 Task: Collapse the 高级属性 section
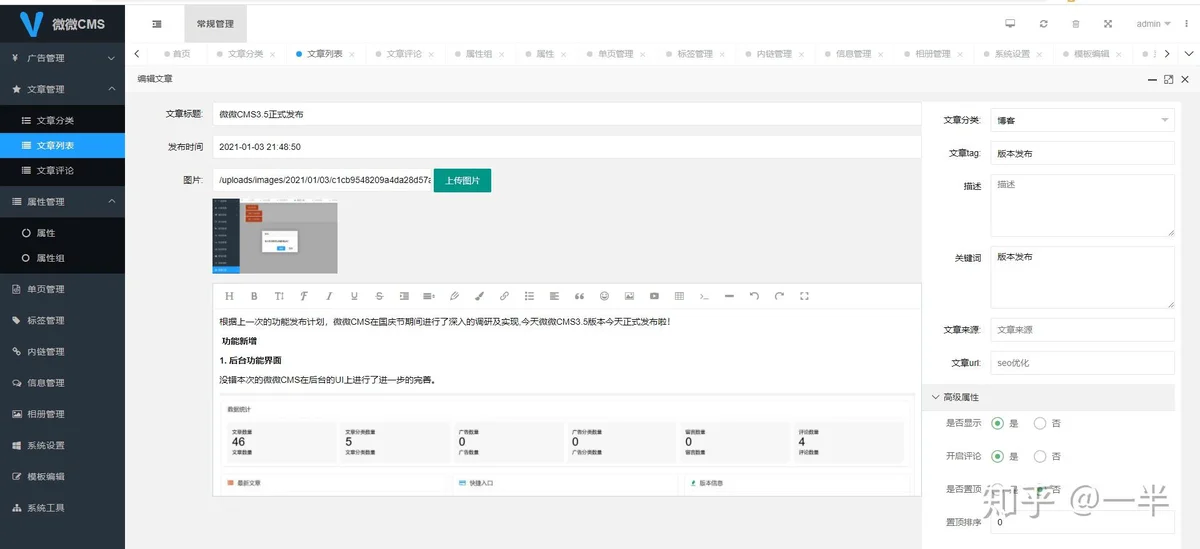pyautogui.click(x=1048, y=397)
